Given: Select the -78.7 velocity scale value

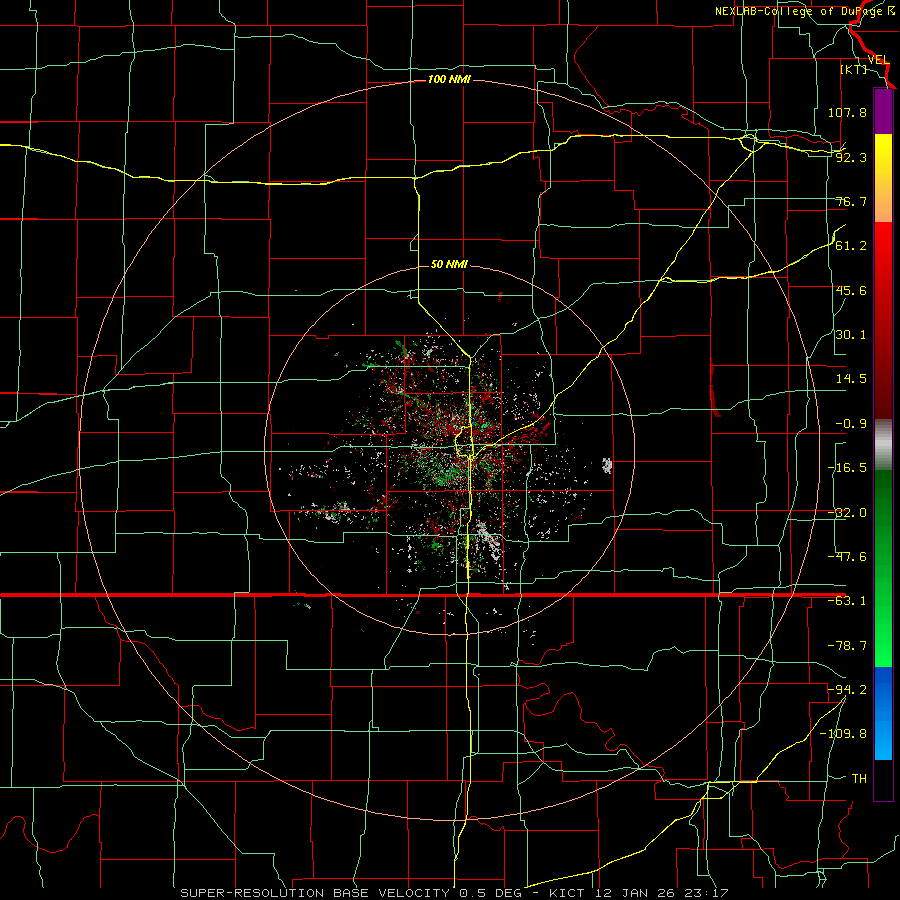Looking at the screenshot, I should (847, 646).
